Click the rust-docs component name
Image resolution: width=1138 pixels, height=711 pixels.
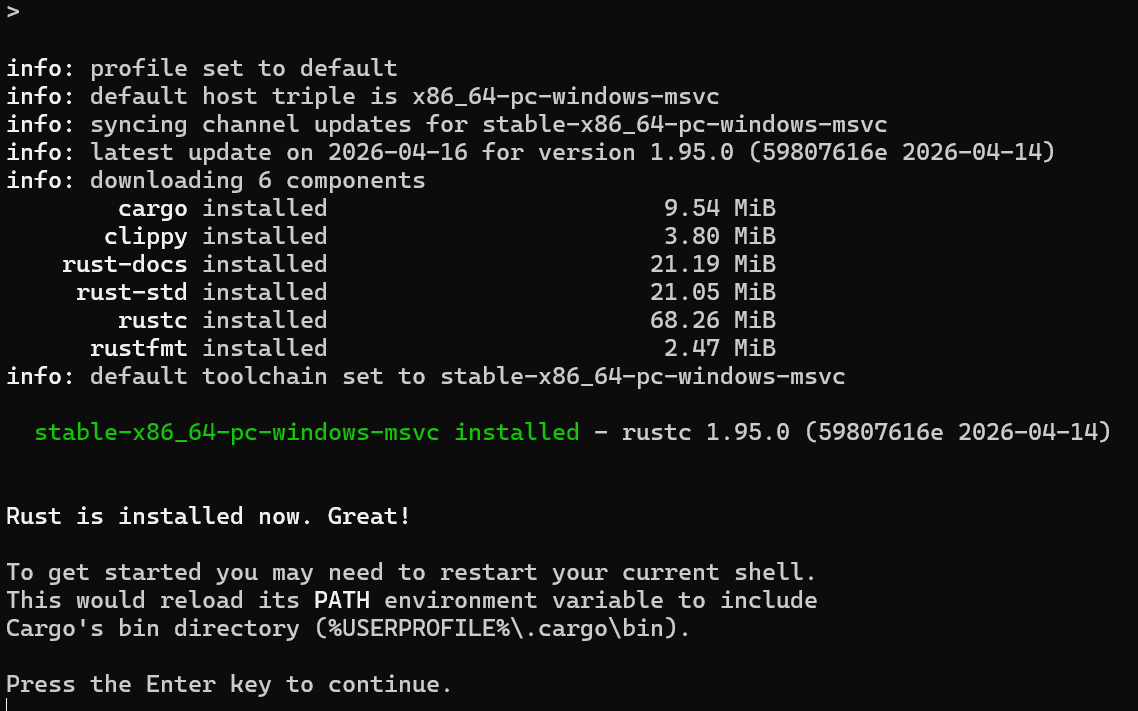pyautogui.click(x=125, y=264)
